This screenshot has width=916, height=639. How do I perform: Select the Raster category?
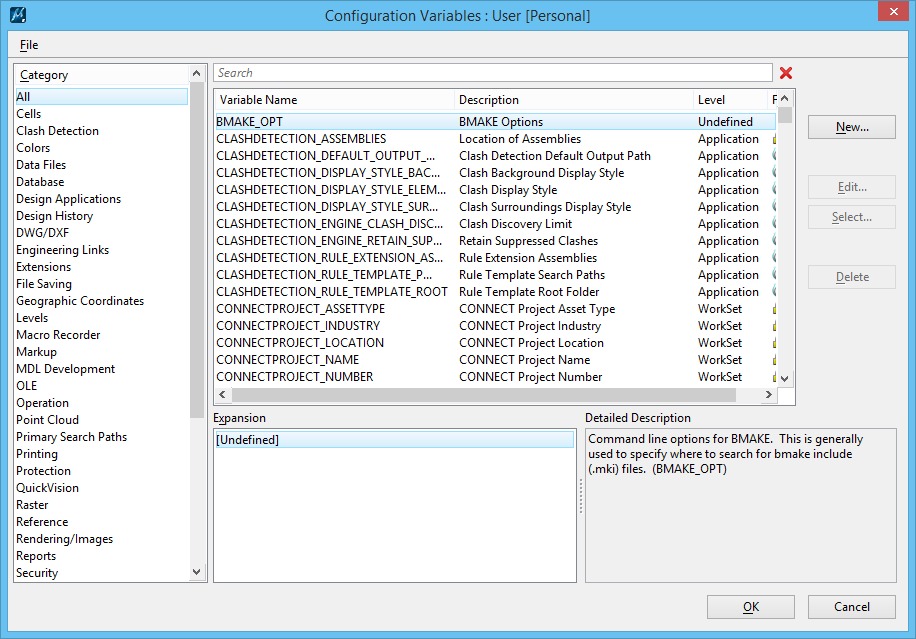click(x=102, y=505)
